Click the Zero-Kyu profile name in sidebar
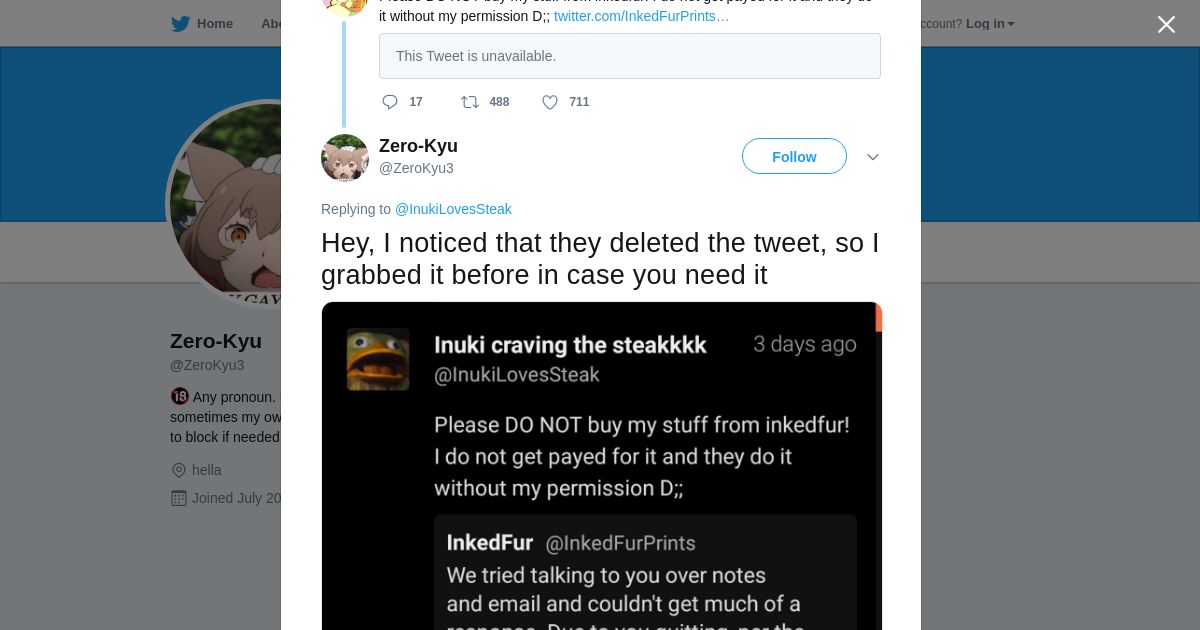This screenshot has width=1200, height=630. 216,341
